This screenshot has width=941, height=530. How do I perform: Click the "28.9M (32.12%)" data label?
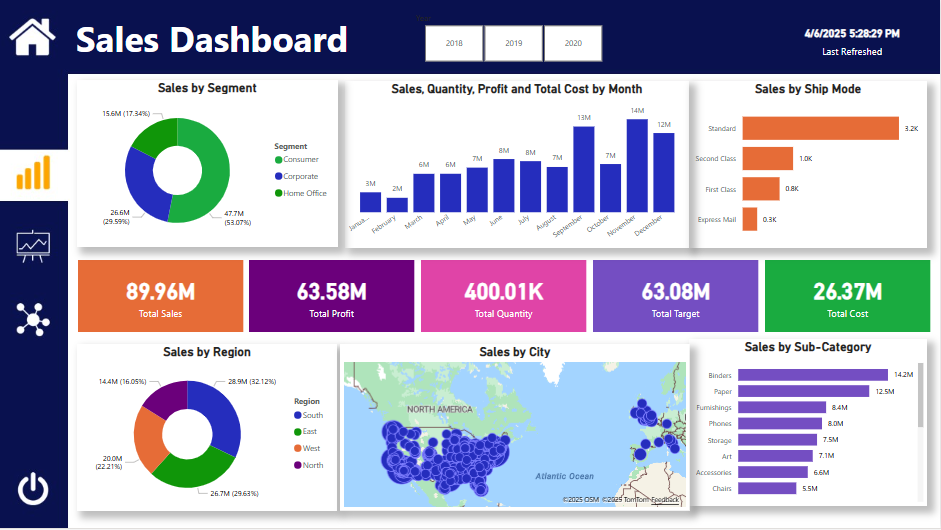point(252,382)
